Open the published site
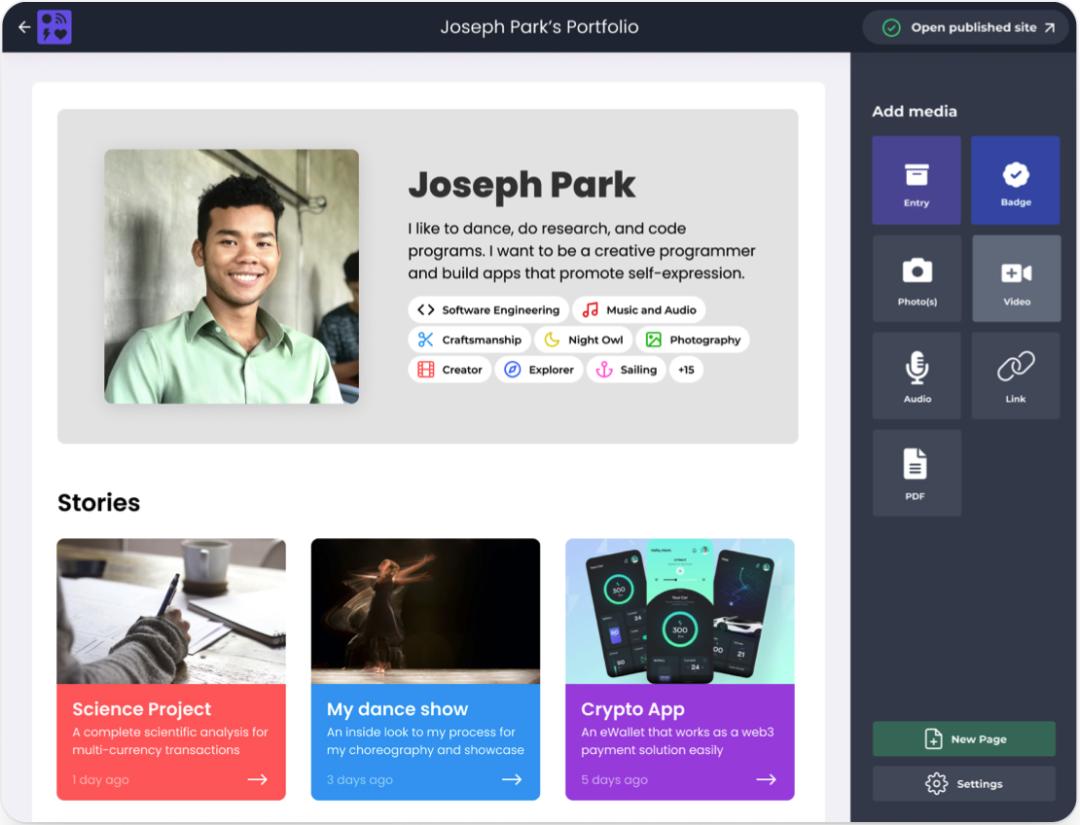Image resolution: width=1080 pixels, height=825 pixels. [968, 28]
